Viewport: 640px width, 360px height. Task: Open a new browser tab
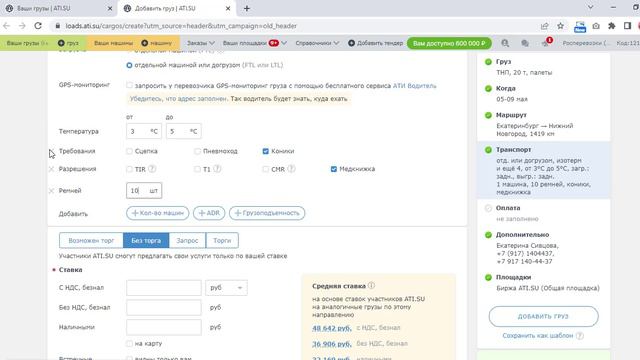[x=247, y=8]
